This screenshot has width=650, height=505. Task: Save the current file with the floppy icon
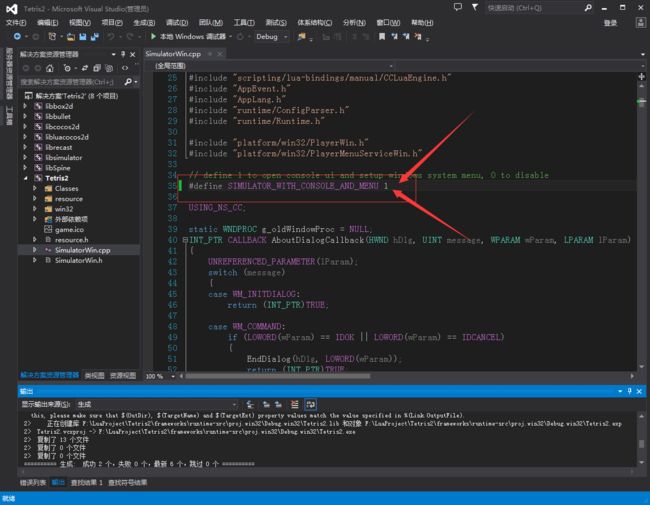[x=83, y=37]
